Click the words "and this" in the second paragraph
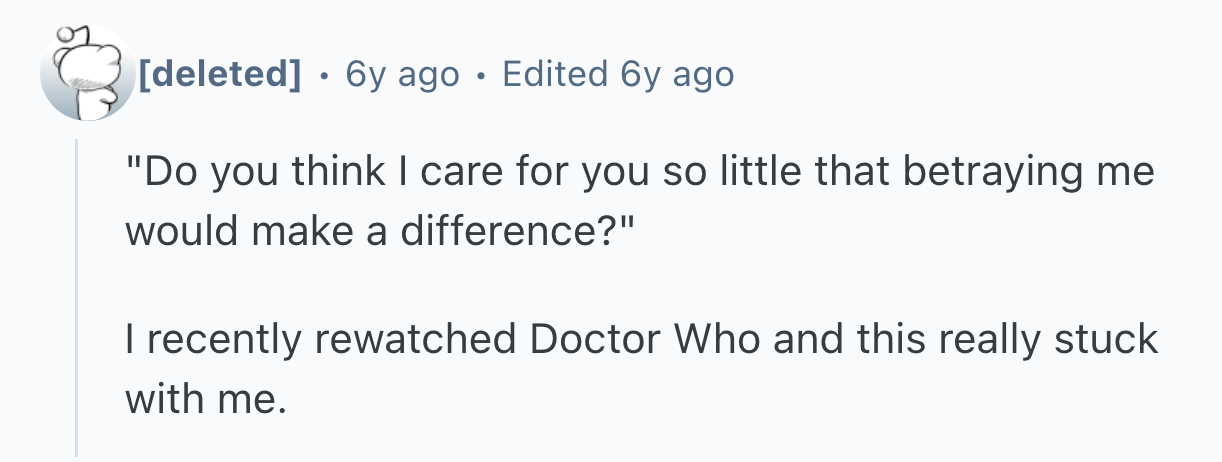Image resolution: width=1222 pixels, height=462 pixels. pyautogui.click(x=850, y=339)
